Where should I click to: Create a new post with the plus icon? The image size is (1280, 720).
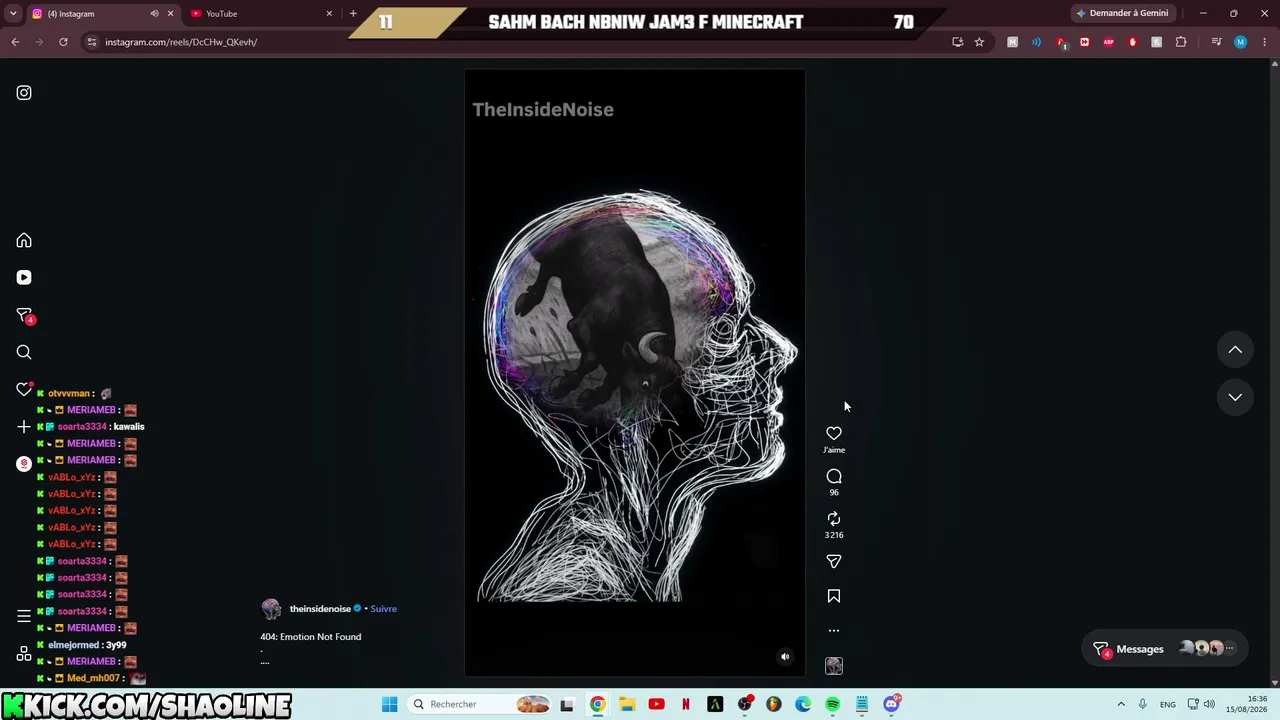tap(24, 427)
